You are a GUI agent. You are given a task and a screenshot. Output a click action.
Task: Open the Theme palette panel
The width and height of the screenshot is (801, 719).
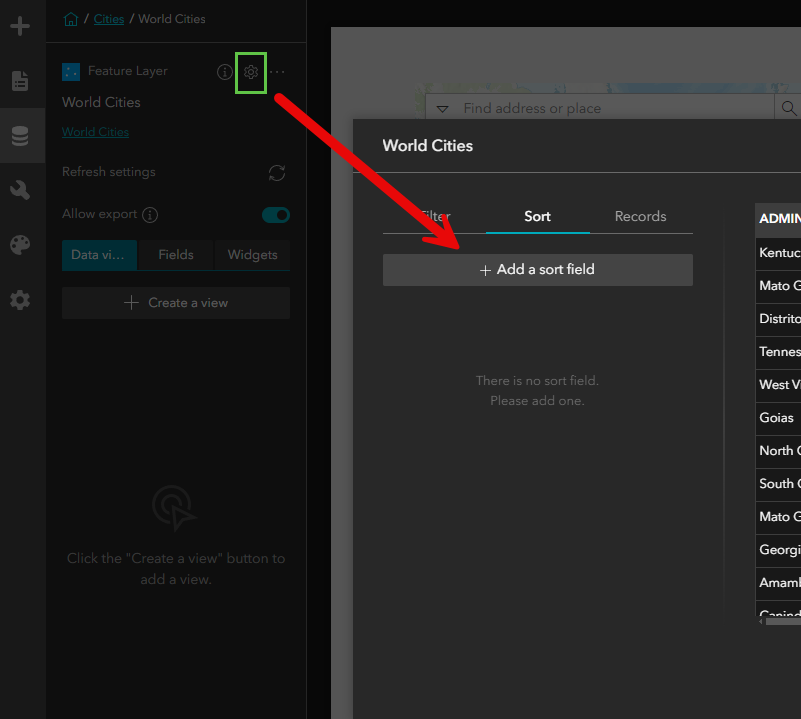22,244
